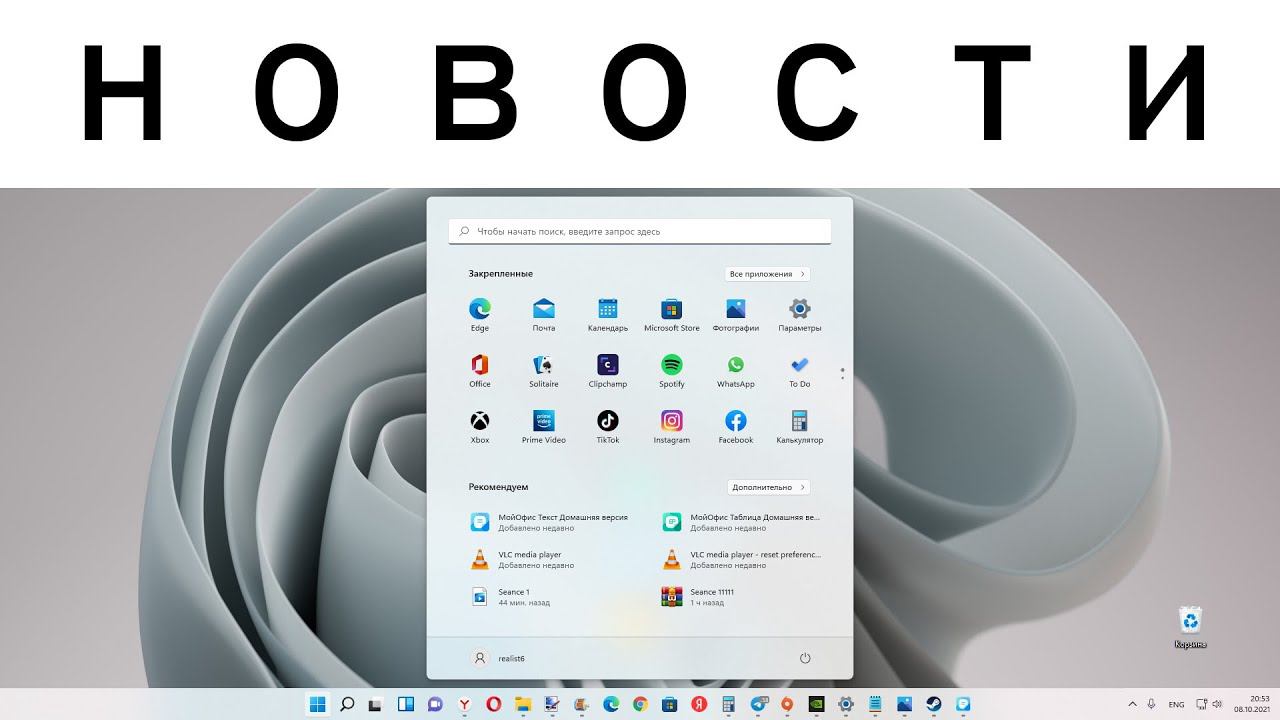Show hidden tray icons chevron
The width and height of the screenshot is (1280, 720).
click(x=1132, y=704)
